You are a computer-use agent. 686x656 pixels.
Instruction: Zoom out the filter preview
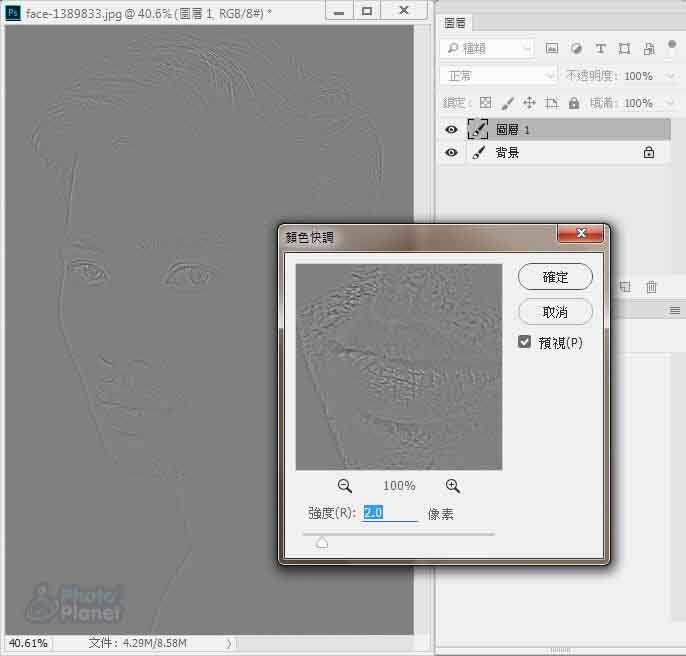click(x=345, y=486)
